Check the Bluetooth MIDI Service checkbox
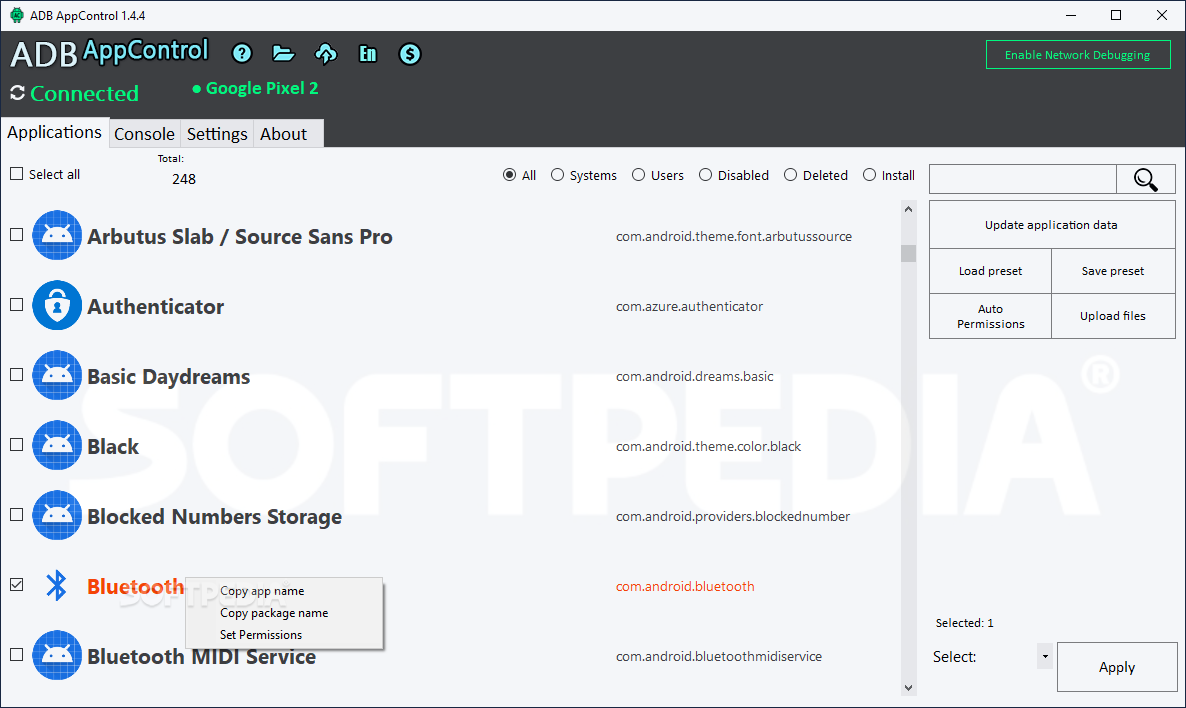This screenshot has width=1186, height=708. pyautogui.click(x=17, y=654)
